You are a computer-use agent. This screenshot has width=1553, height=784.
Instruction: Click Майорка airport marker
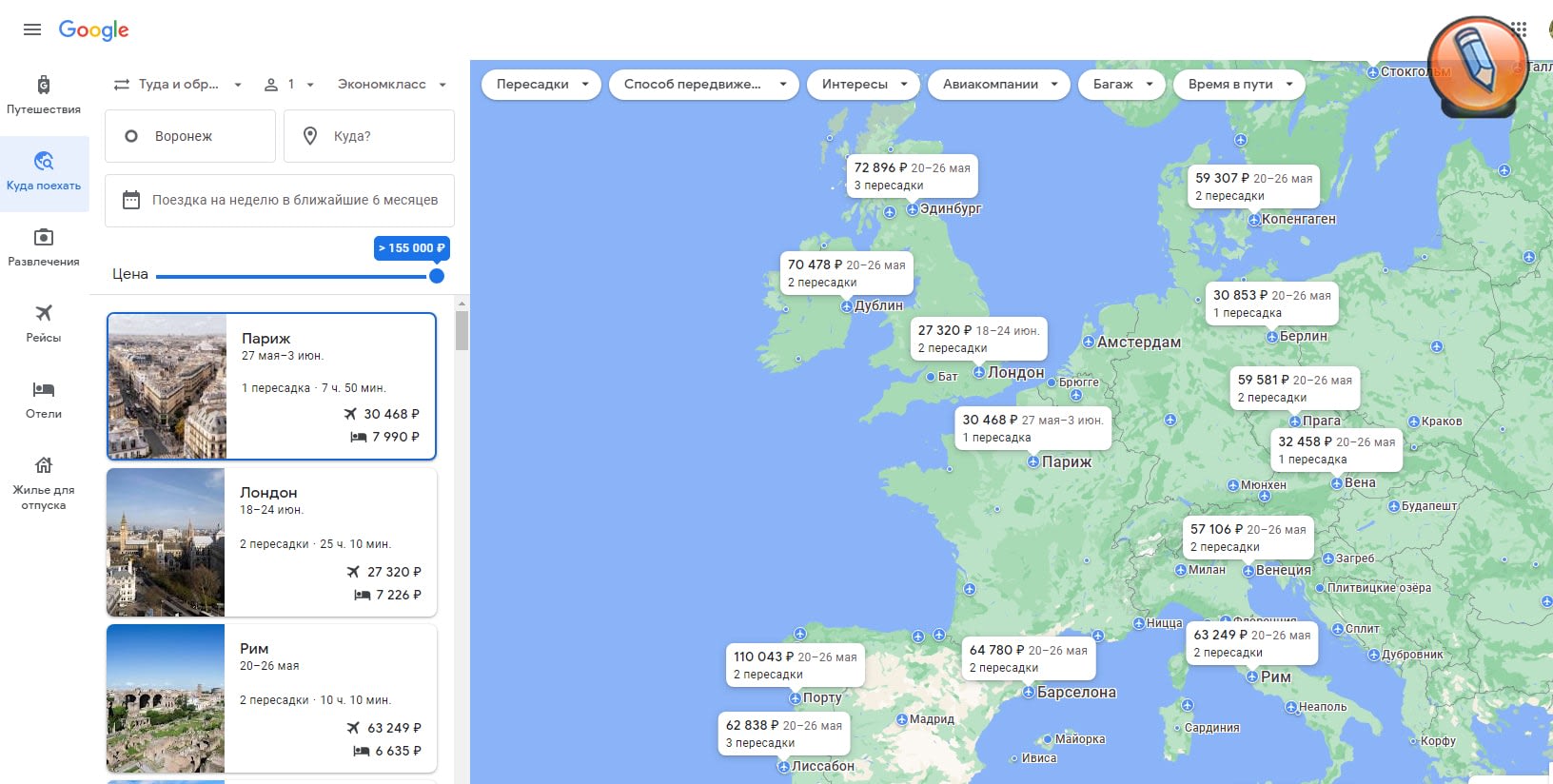click(x=1048, y=739)
